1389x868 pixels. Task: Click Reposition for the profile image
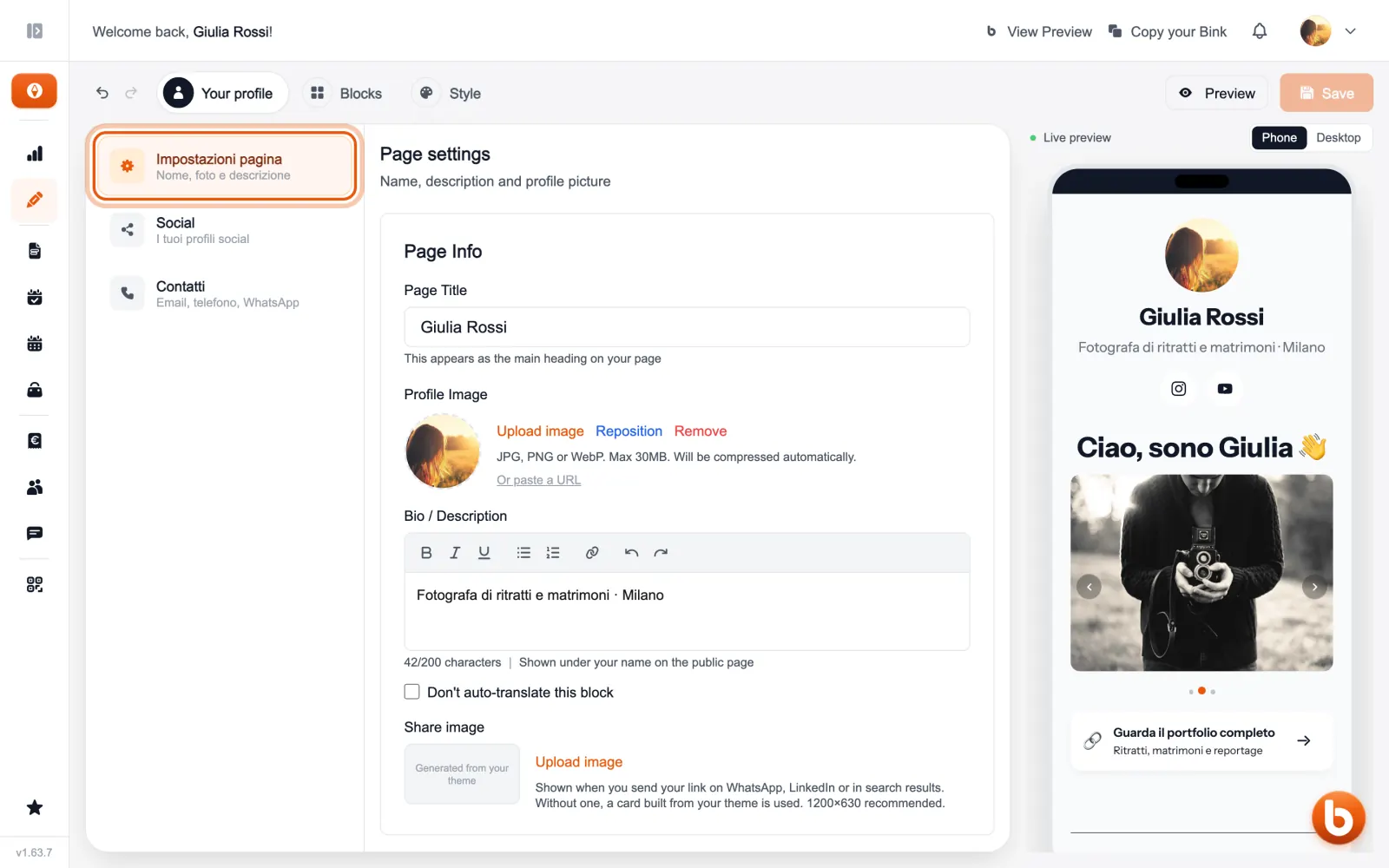[x=629, y=431]
